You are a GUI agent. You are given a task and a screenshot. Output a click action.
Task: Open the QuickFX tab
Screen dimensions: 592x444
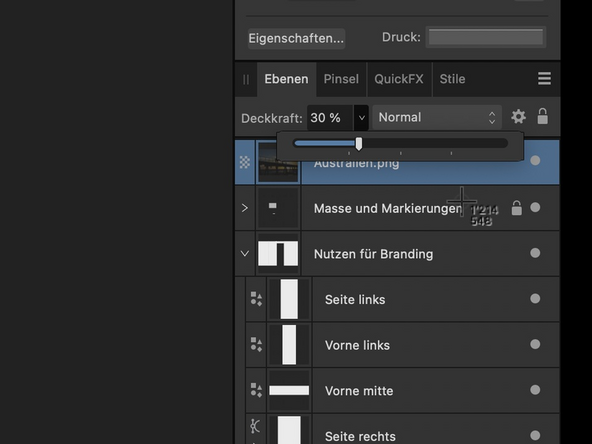click(399, 79)
